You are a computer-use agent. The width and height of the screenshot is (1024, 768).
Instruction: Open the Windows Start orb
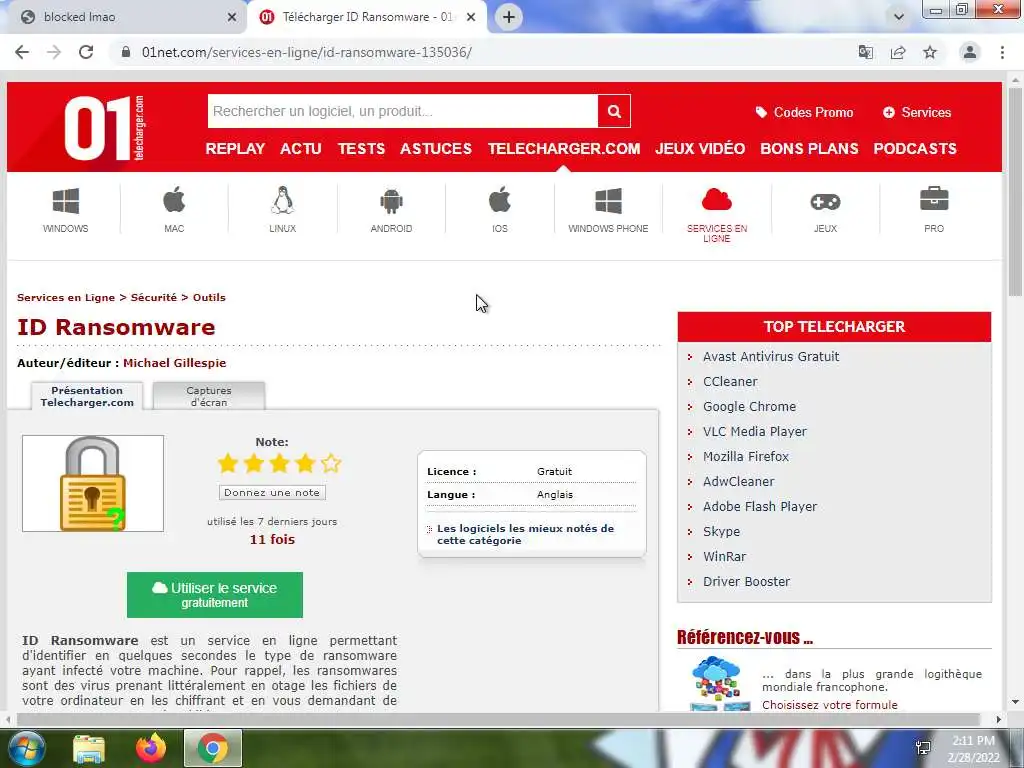click(x=26, y=748)
